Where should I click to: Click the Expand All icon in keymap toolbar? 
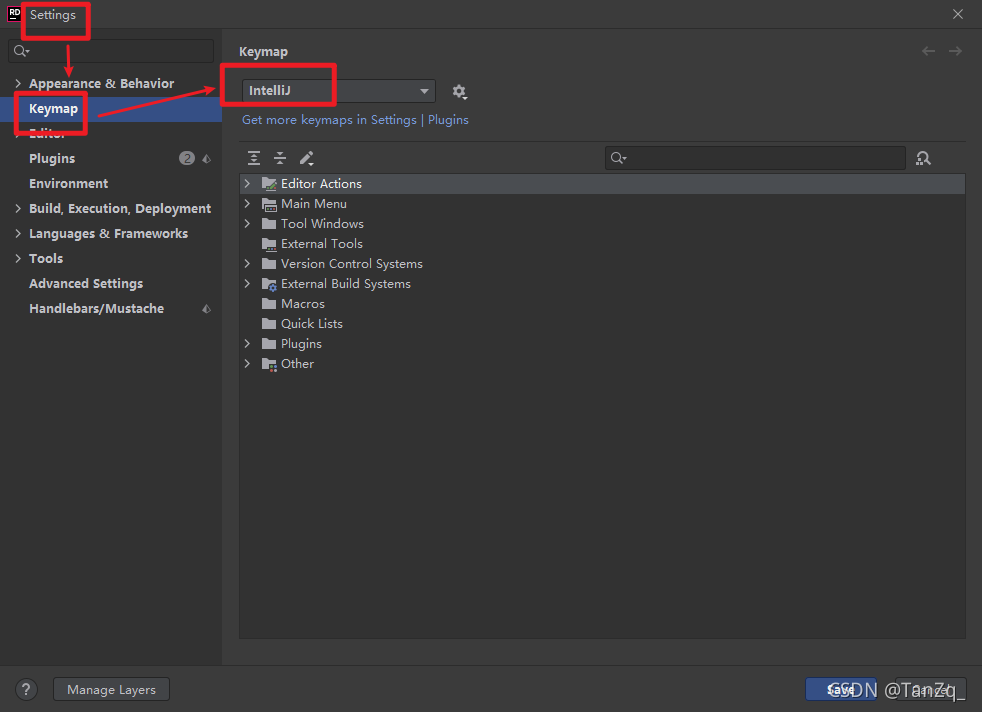[254, 158]
